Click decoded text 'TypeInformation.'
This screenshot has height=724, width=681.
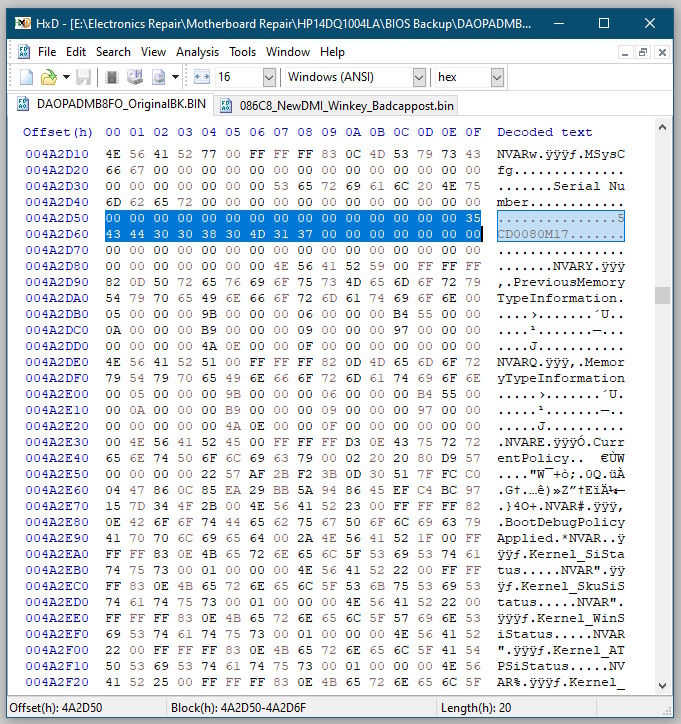[560, 298]
